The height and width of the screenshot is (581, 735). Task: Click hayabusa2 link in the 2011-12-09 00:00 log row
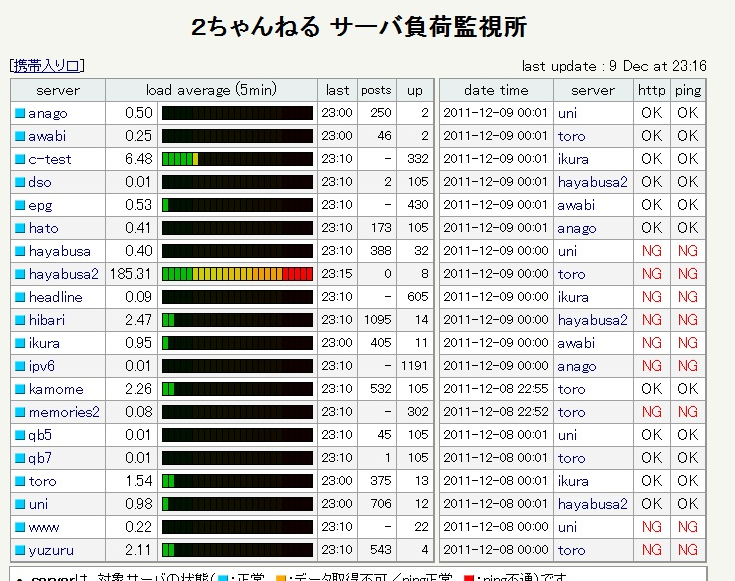pos(592,320)
